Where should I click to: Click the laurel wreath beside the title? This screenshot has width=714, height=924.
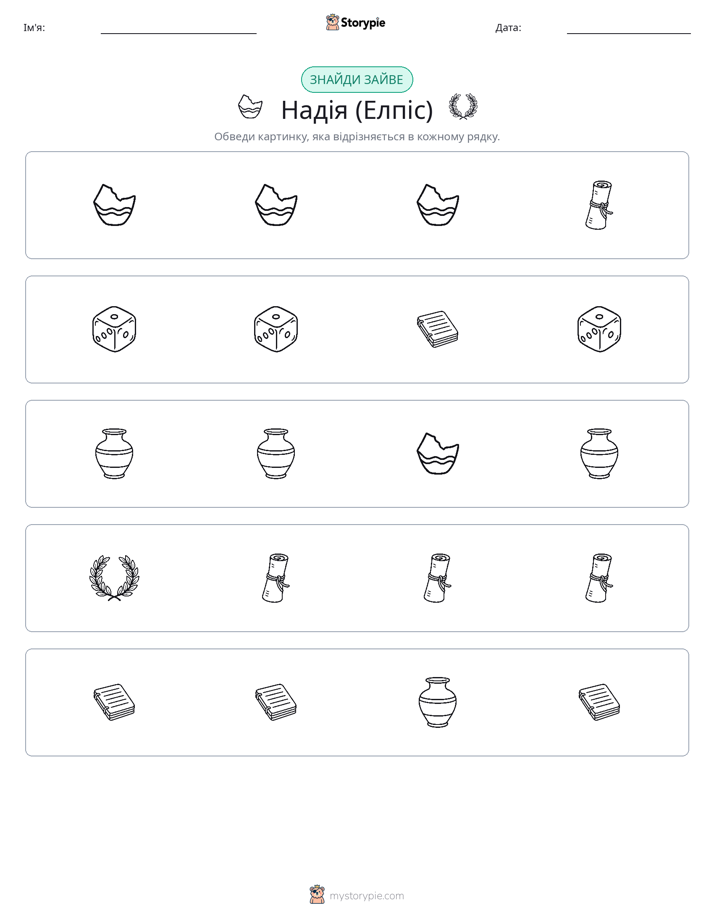pos(463,107)
